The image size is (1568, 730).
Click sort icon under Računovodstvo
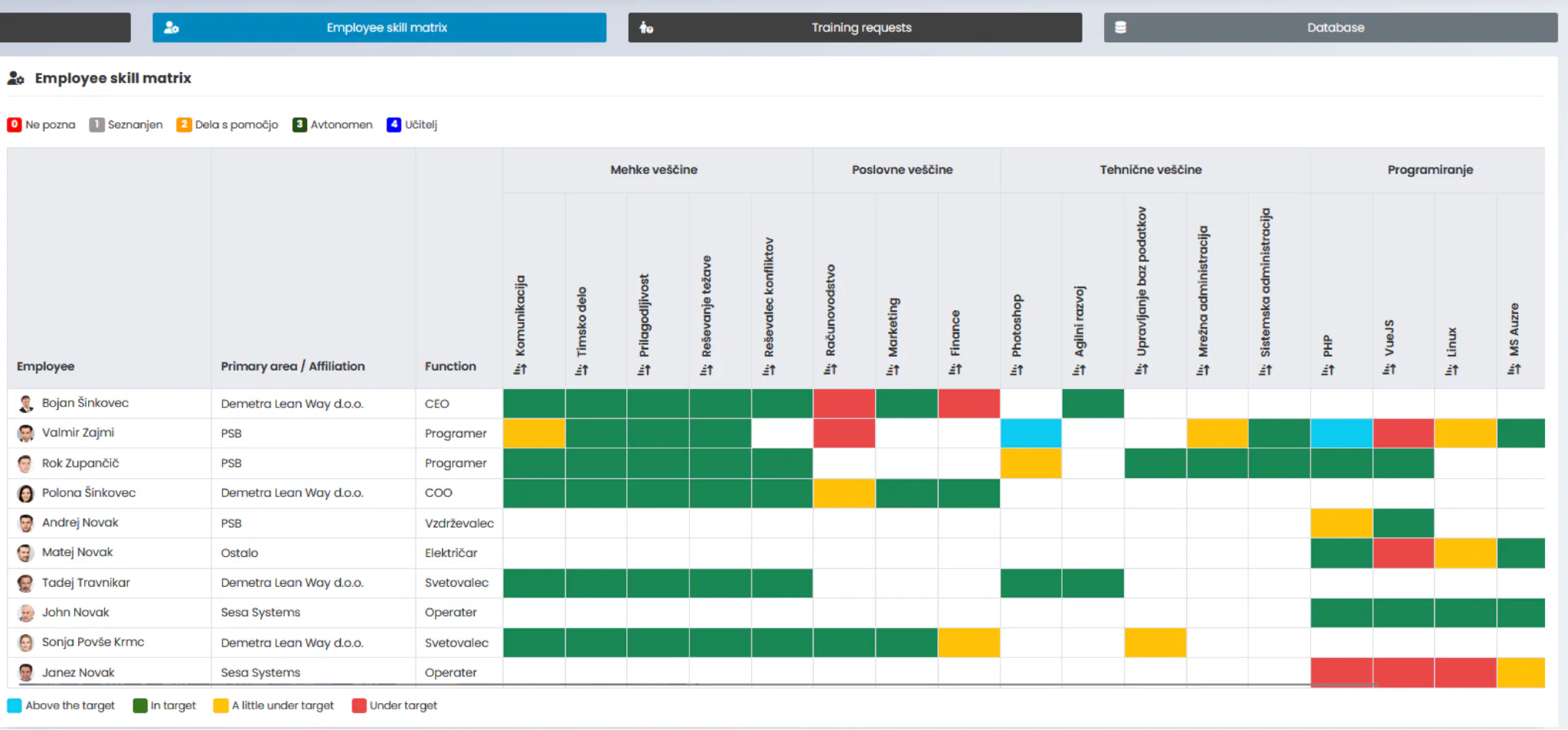tap(830, 369)
